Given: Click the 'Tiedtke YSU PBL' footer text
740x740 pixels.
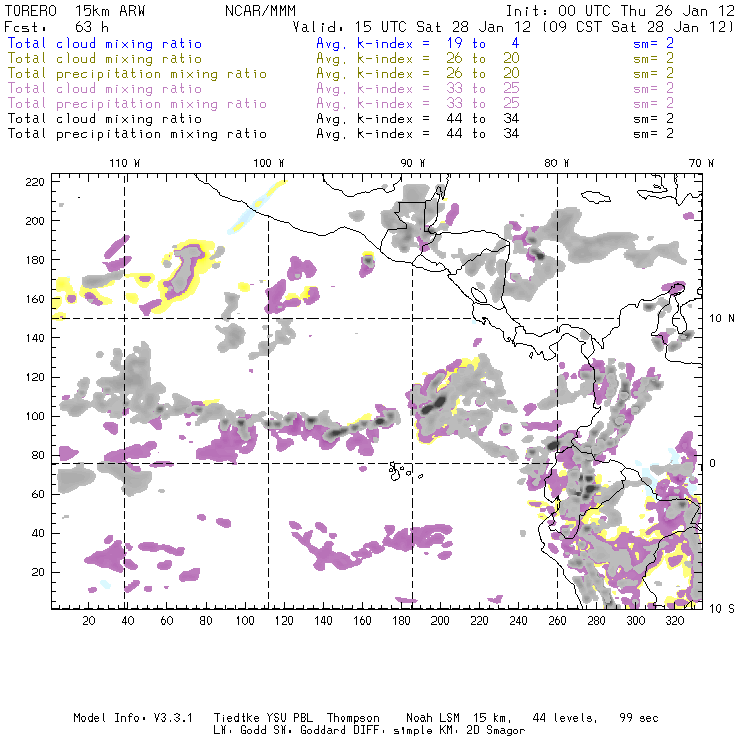Looking at the screenshot, I should coord(263,718).
